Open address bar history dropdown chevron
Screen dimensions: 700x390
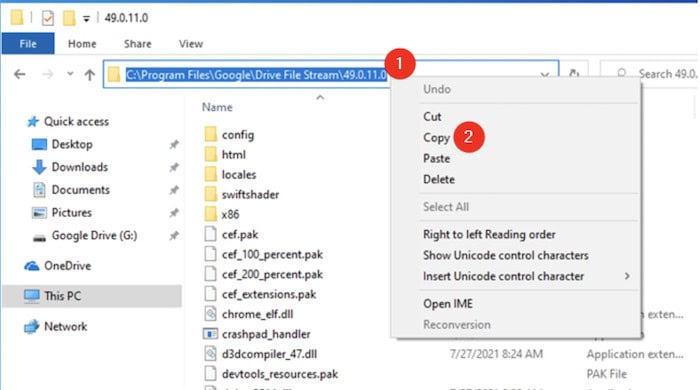coord(544,75)
